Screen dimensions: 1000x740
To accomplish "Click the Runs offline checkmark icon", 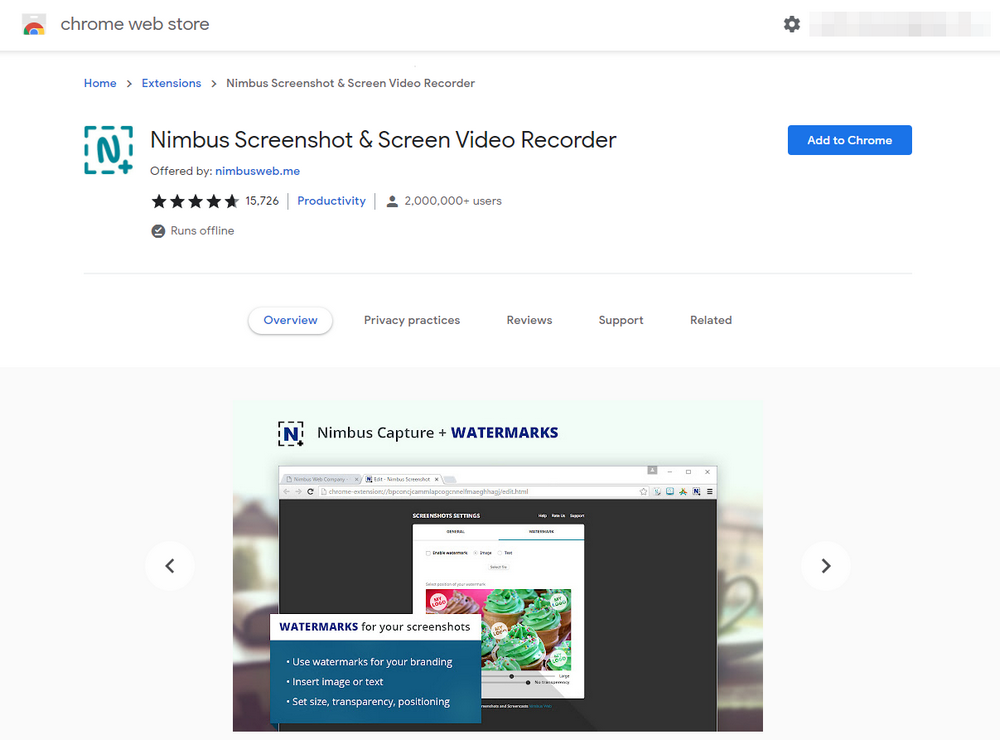I will coord(158,231).
